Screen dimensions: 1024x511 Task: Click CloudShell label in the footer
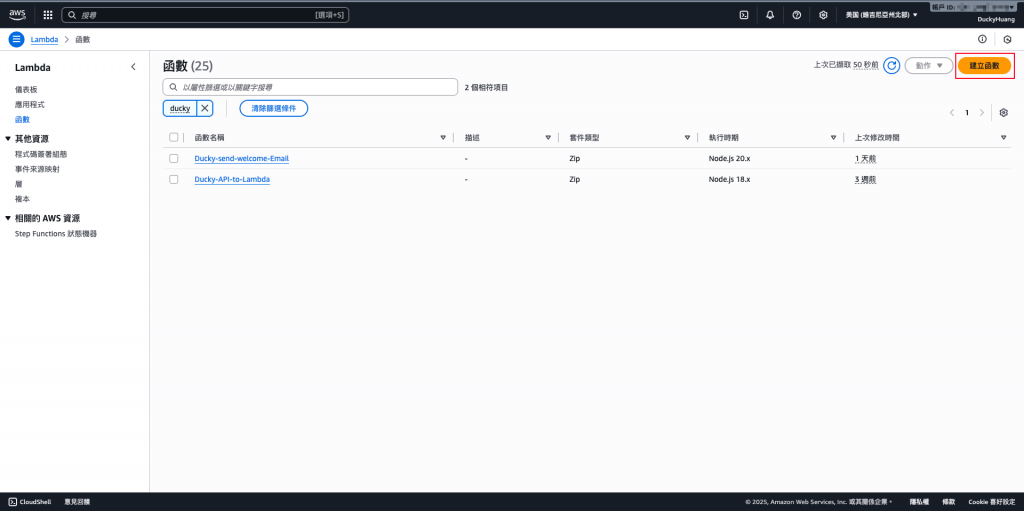[36, 502]
